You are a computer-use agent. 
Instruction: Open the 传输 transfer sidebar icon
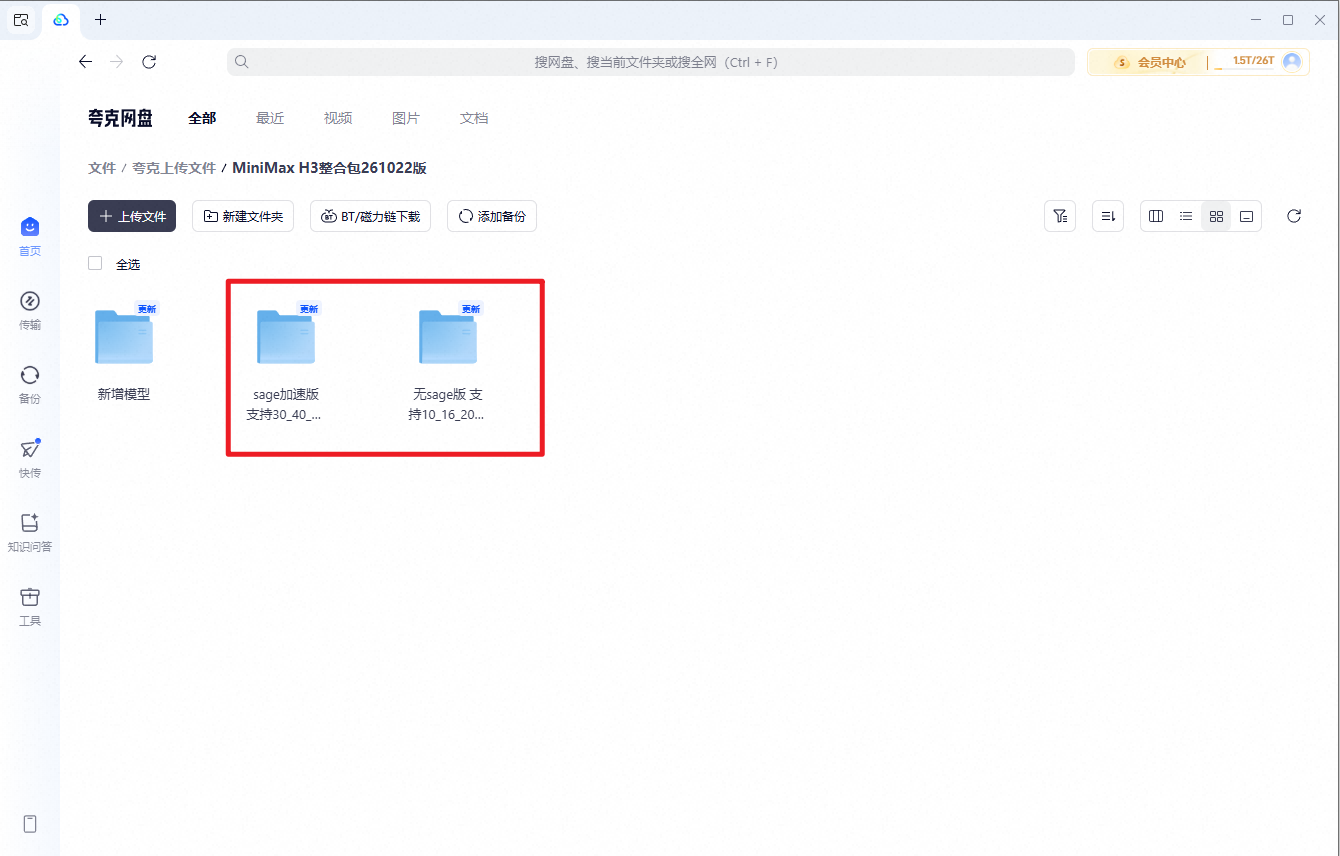pyautogui.click(x=30, y=301)
